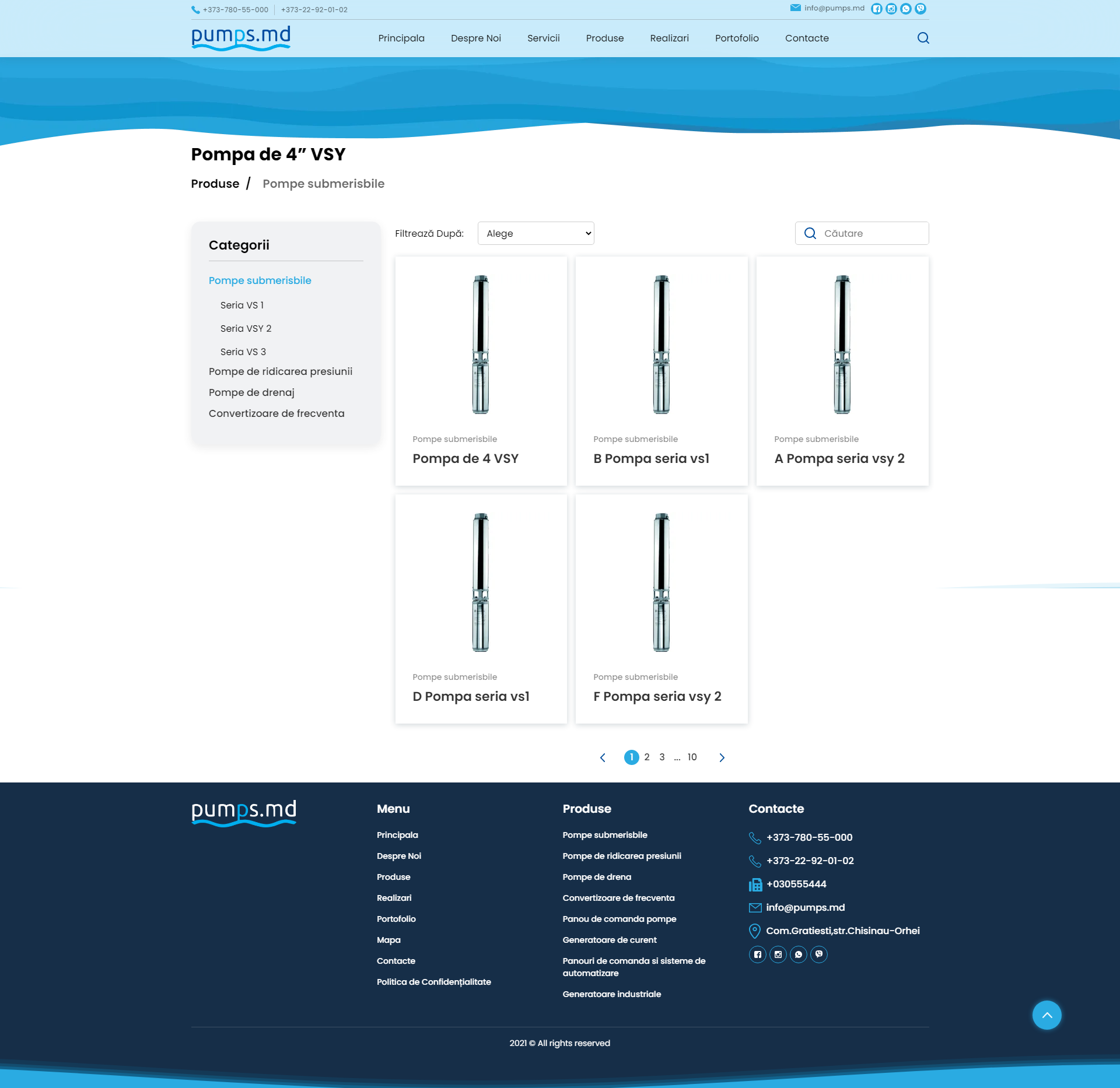This screenshot has width=1120, height=1088.
Task: Open Principala in main navigation
Action: (401, 38)
